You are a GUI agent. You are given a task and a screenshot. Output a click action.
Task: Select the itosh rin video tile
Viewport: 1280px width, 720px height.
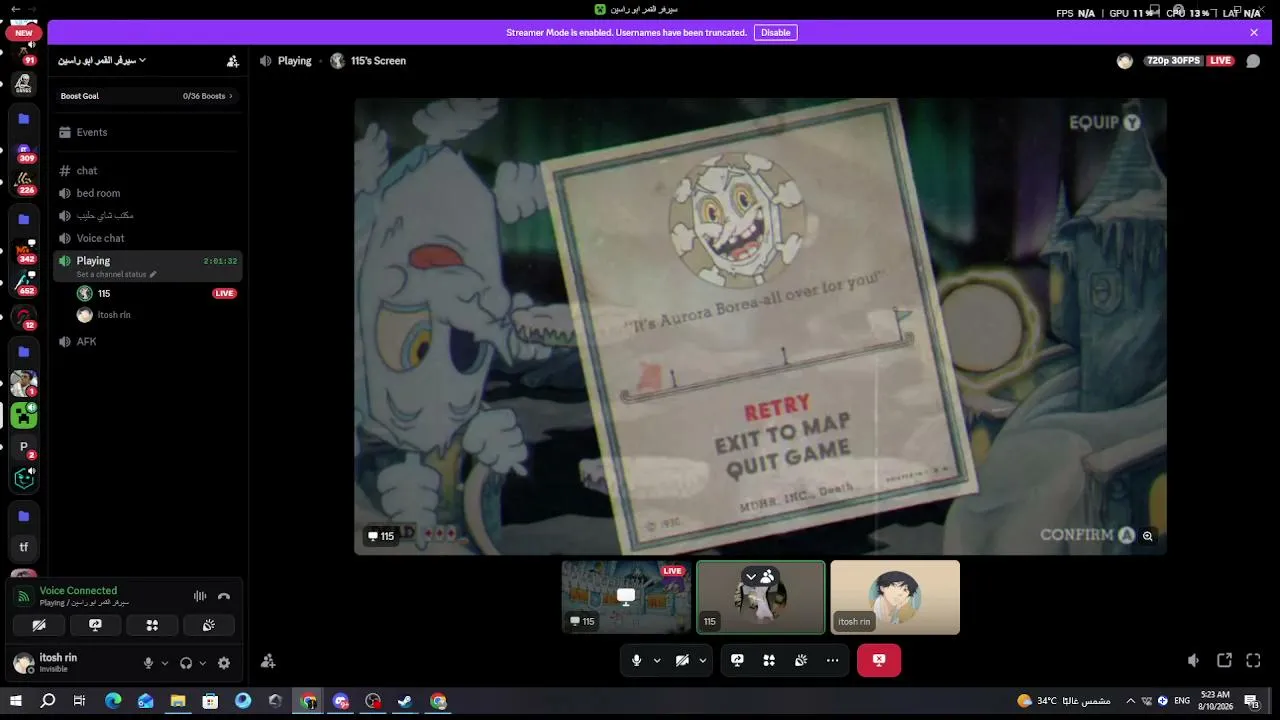click(x=895, y=597)
